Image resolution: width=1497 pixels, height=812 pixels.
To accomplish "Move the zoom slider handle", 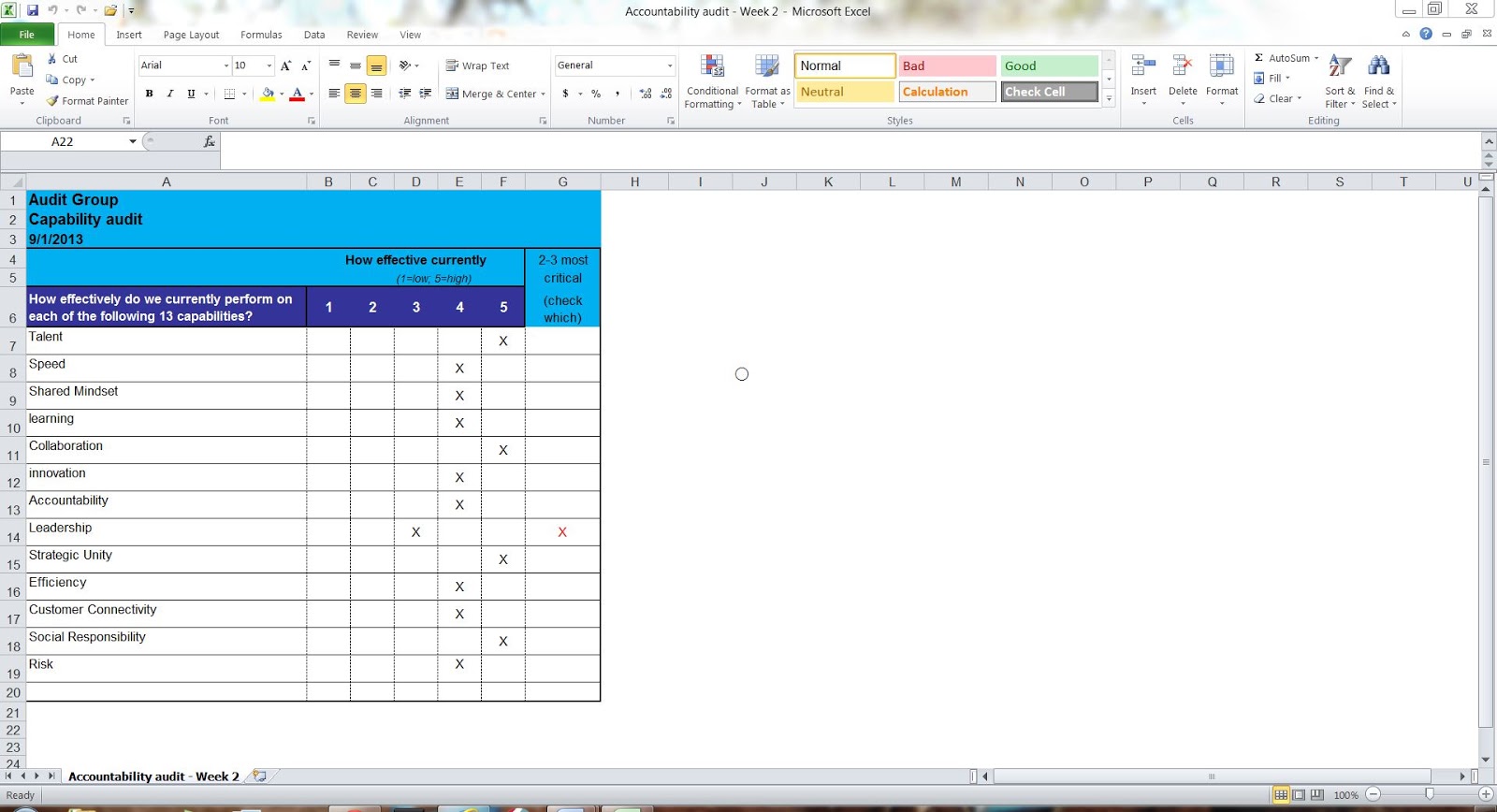I will coord(1430,794).
